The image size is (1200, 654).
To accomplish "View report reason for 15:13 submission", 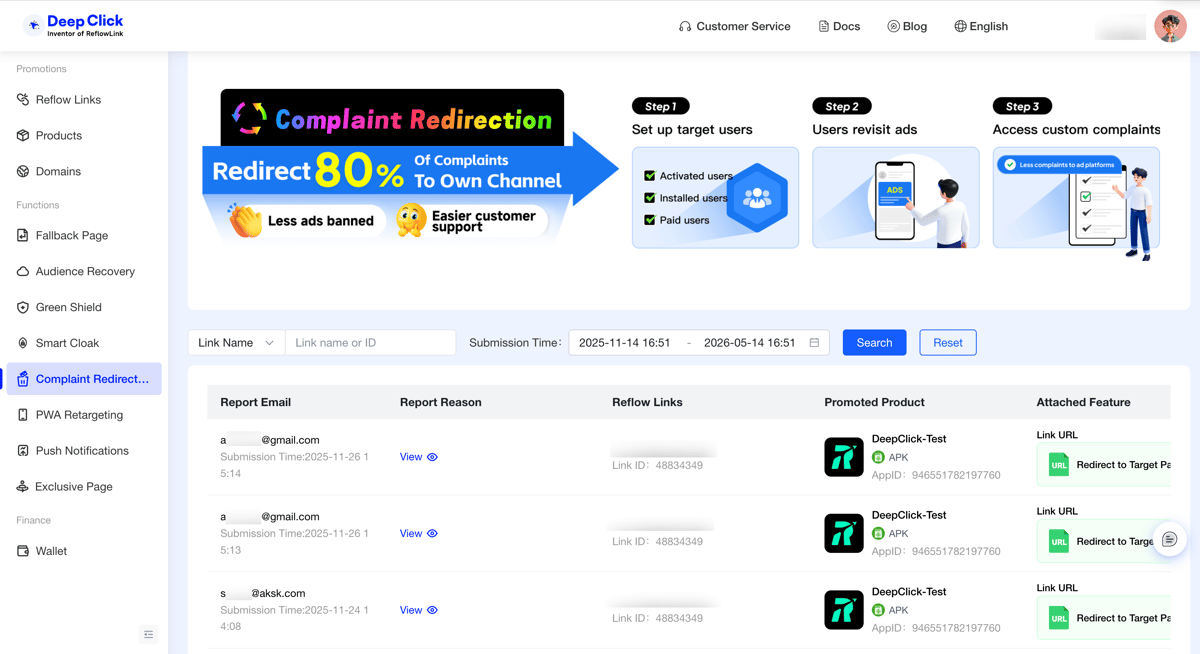I will click(418, 534).
